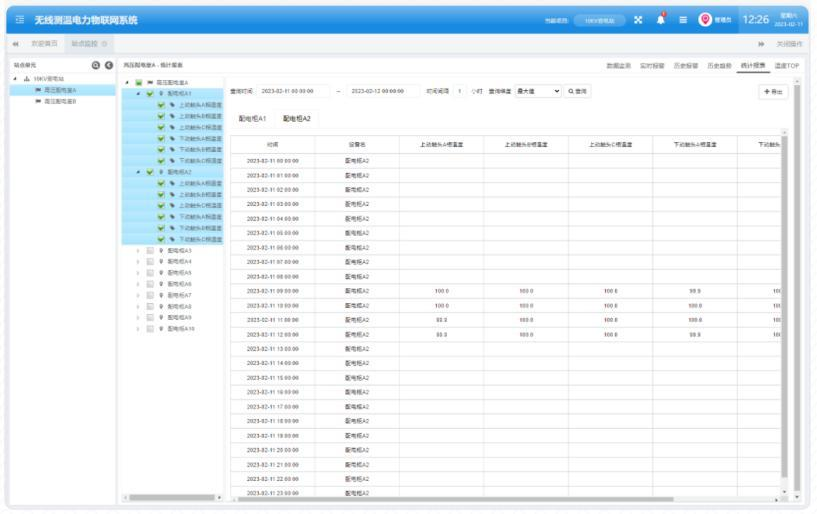Click the administrator avatar icon
This screenshot has height=514, width=817.
pos(706,20)
